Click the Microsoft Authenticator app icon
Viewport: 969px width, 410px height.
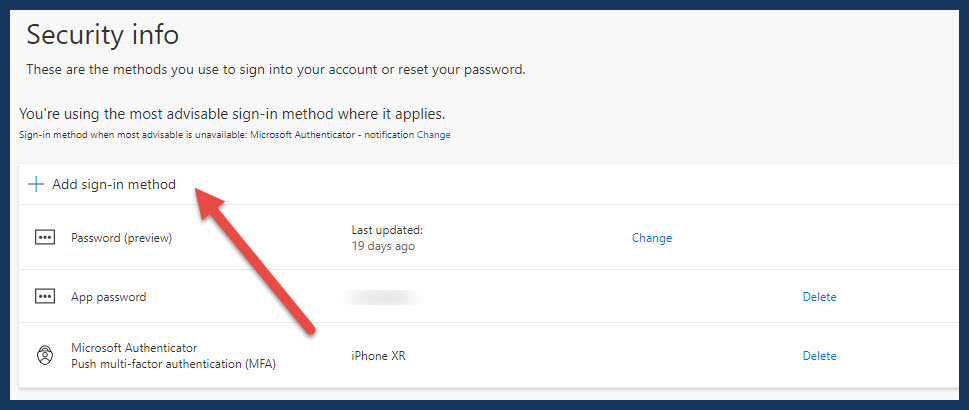[x=44, y=356]
